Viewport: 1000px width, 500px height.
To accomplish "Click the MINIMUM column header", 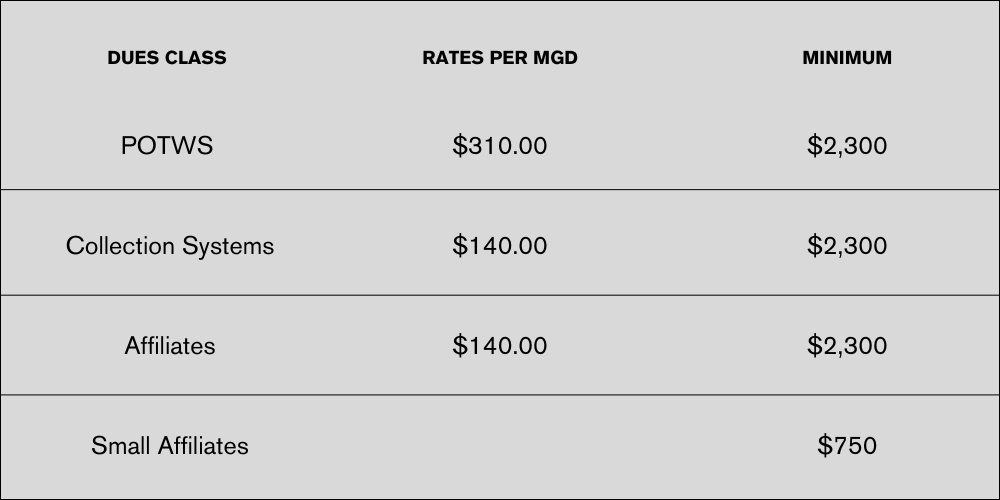I will tap(847, 58).
